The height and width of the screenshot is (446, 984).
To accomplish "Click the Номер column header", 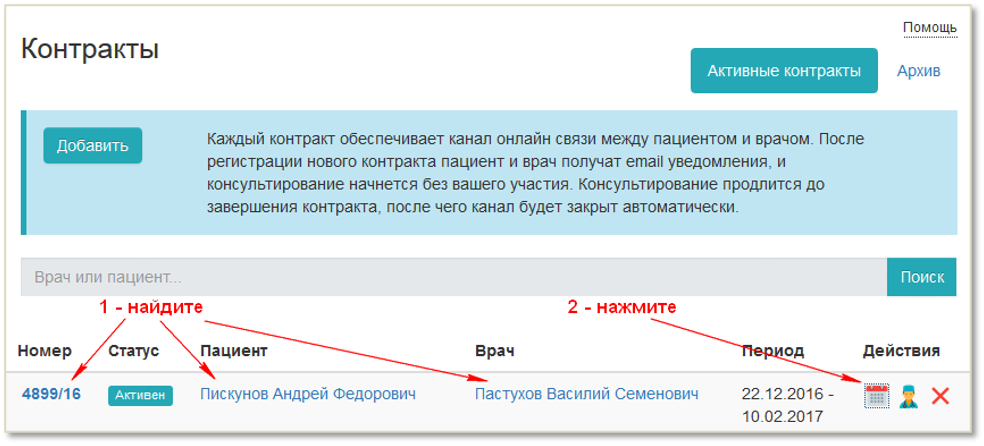I will (x=45, y=350).
